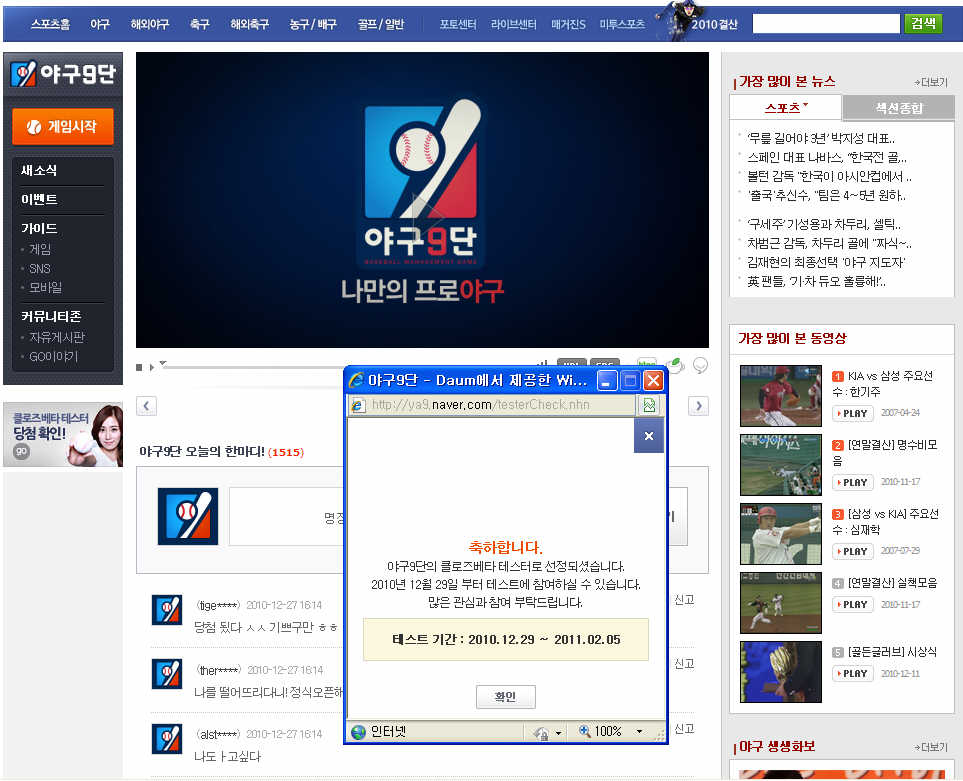Open 자유게시판 in the sidebar community section
963x781 pixels.
point(56,337)
